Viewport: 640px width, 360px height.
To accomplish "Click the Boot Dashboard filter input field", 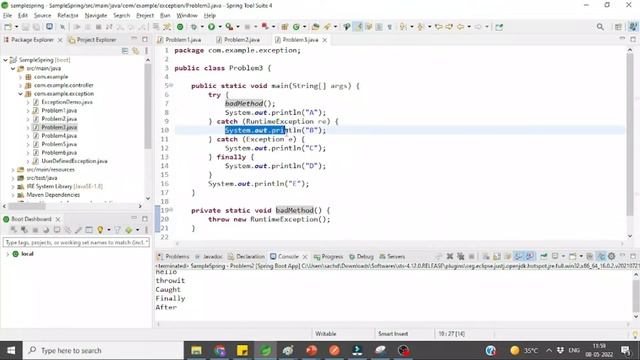I will tap(76, 242).
